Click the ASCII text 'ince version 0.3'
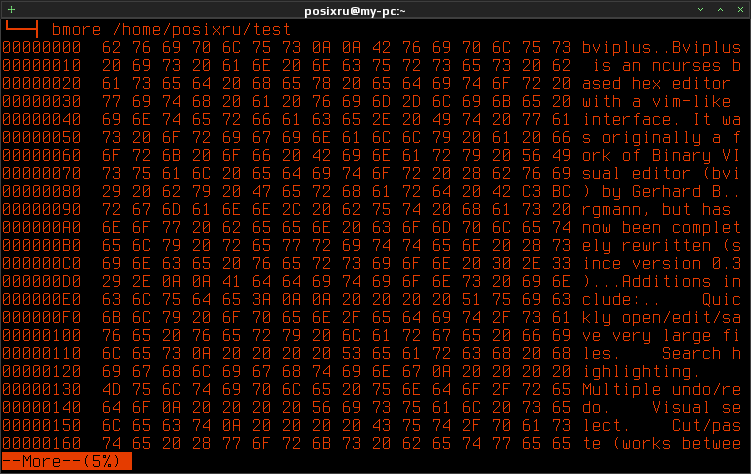 661,263
